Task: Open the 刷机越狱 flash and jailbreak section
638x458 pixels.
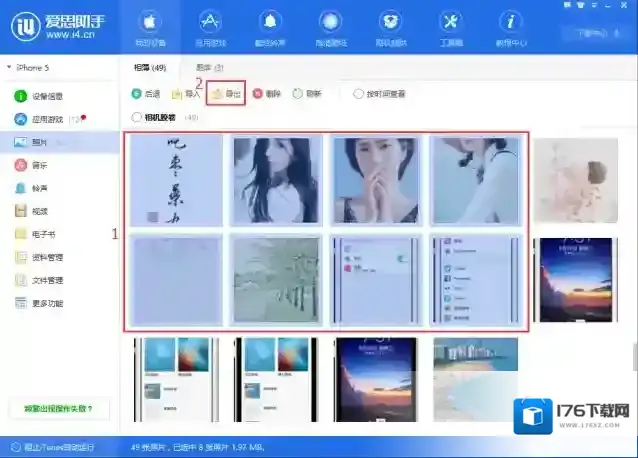Action: [x=391, y=28]
